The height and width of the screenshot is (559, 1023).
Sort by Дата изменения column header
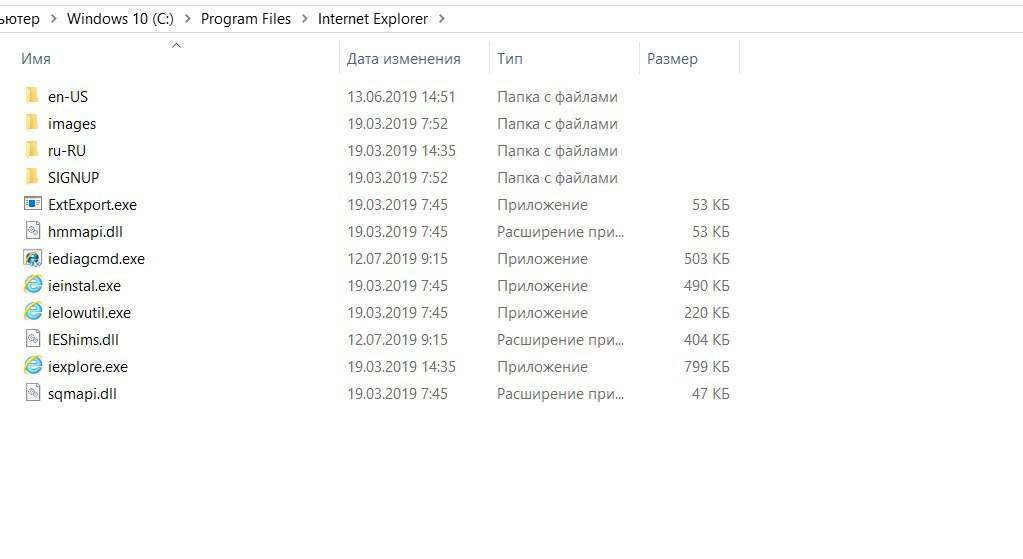pos(404,59)
